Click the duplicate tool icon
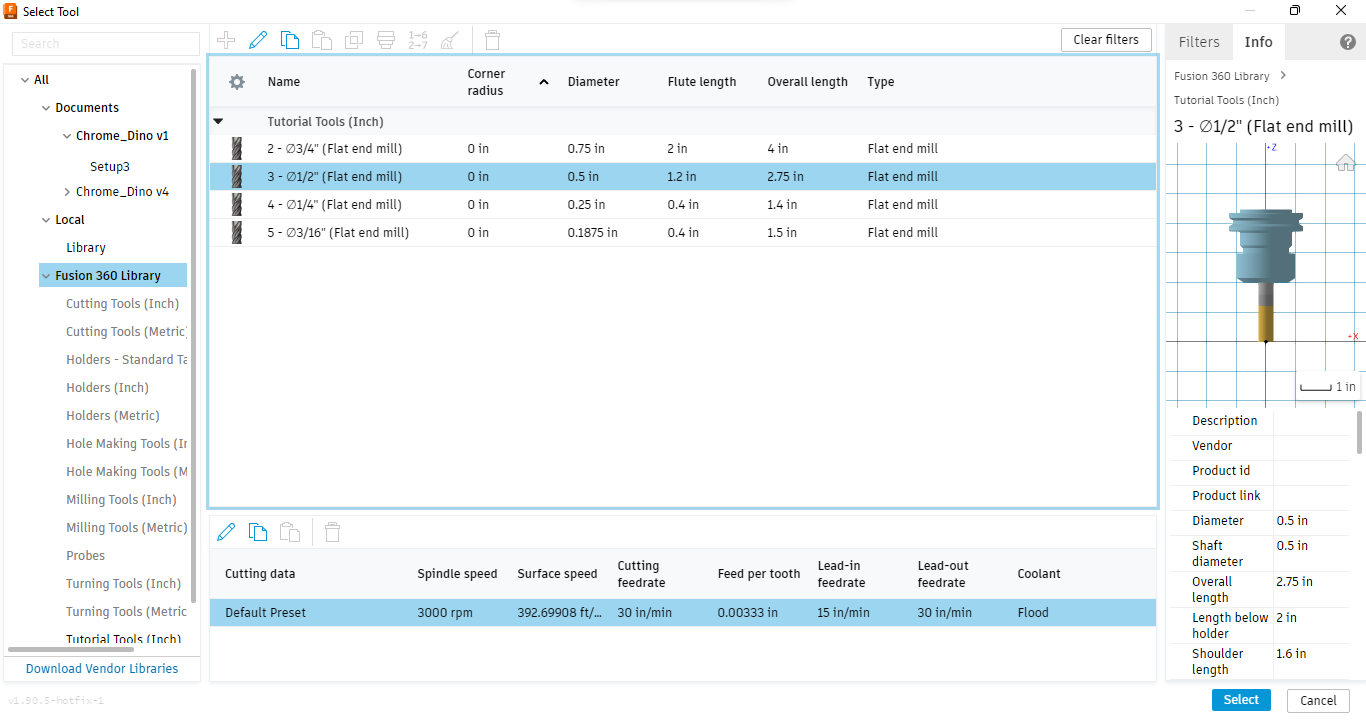This screenshot has width=1366, height=720. (x=354, y=40)
